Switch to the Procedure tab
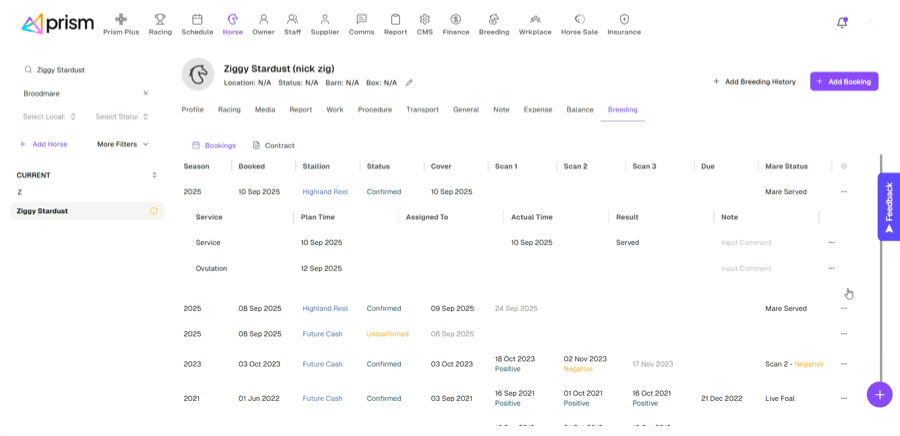Image resolution: width=900 pixels, height=436 pixels. (374, 109)
